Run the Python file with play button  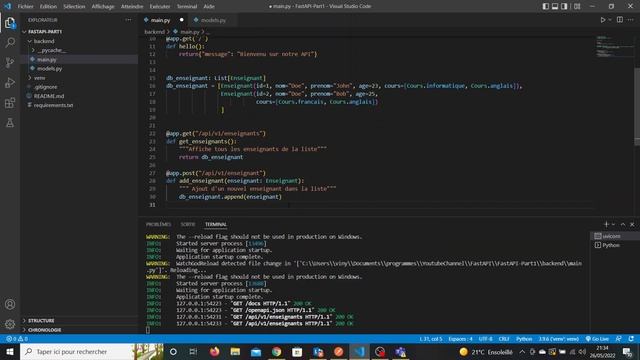603,20
